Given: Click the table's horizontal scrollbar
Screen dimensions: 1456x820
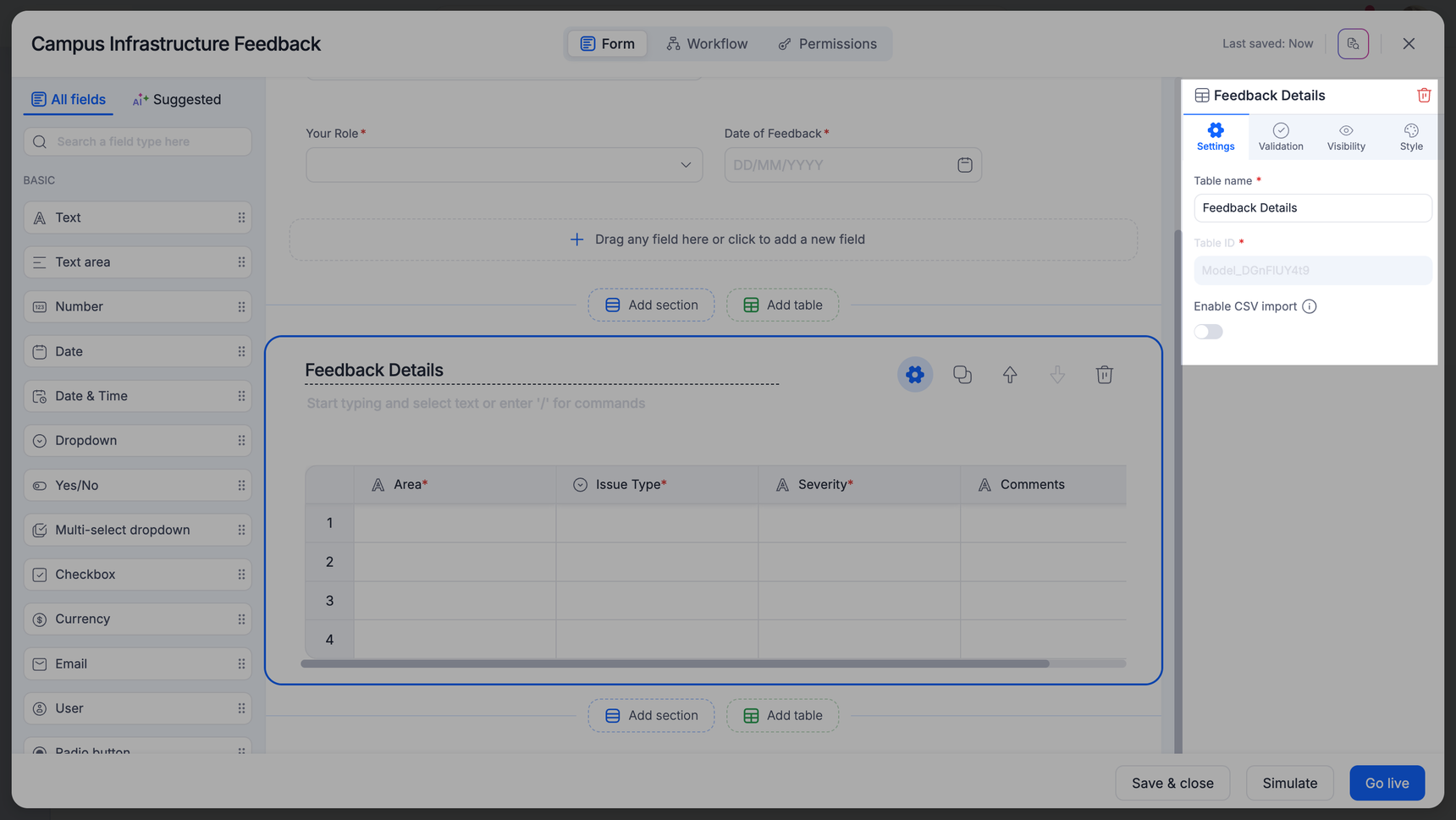Looking at the screenshot, I should pyautogui.click(x=675, y=664).
